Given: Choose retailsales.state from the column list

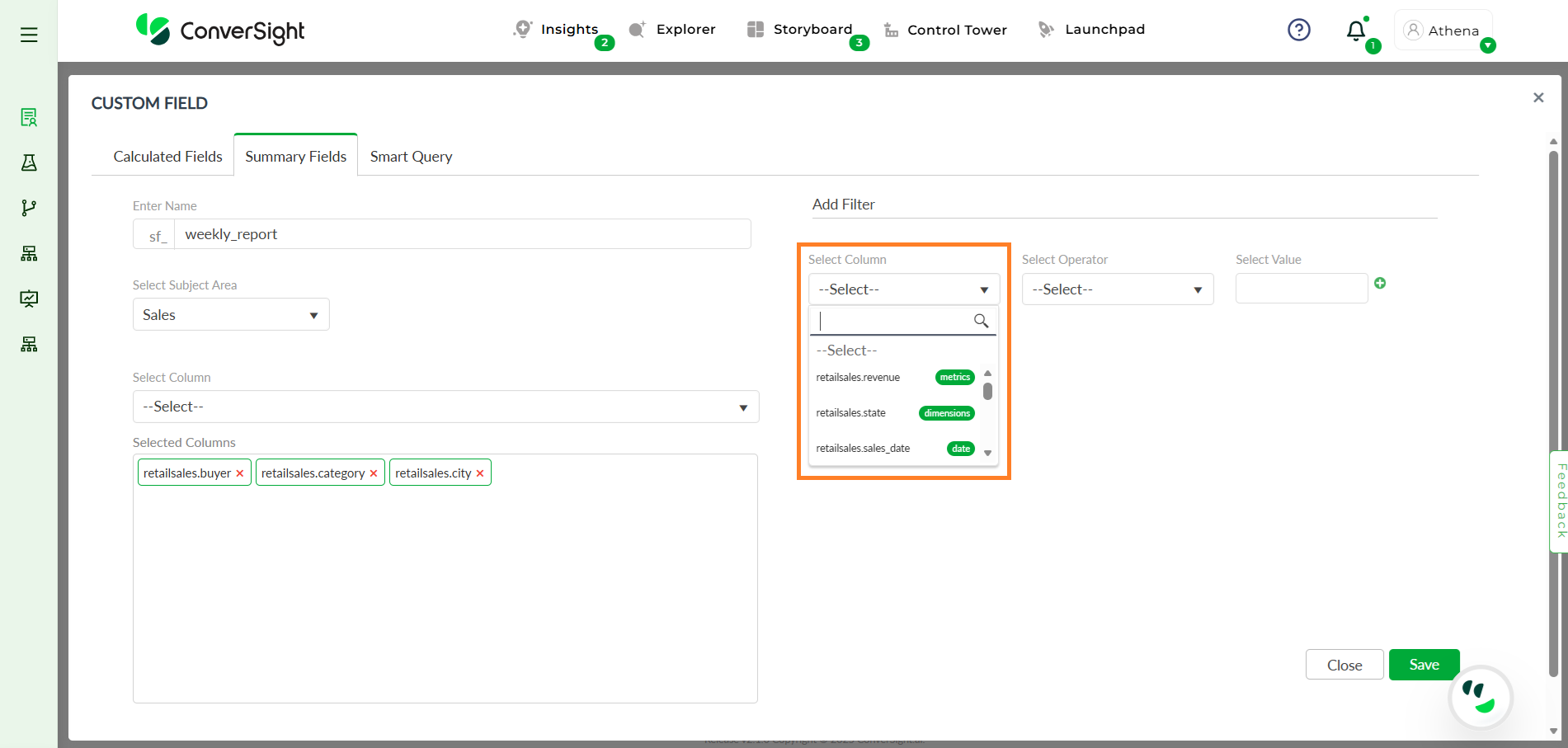Looking at the screenshot, I should tap(851, 413).
